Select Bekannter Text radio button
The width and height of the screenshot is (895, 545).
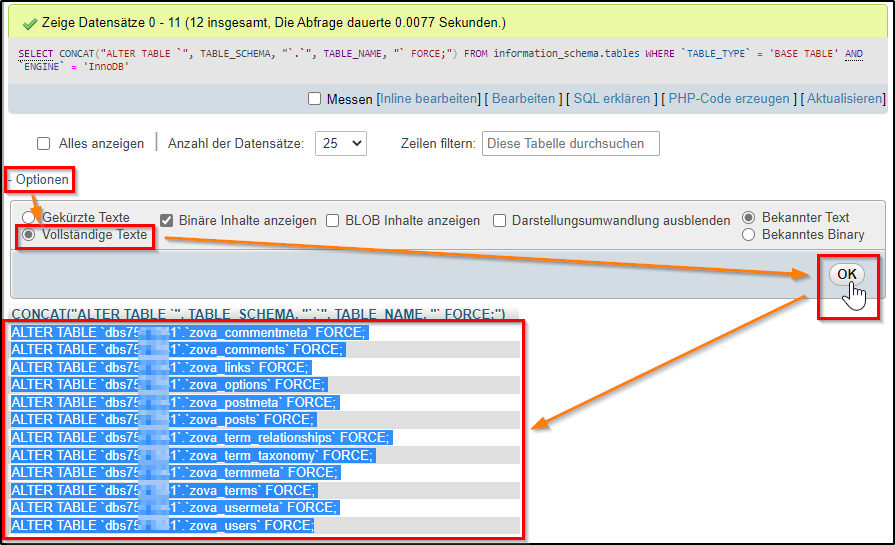749,217
